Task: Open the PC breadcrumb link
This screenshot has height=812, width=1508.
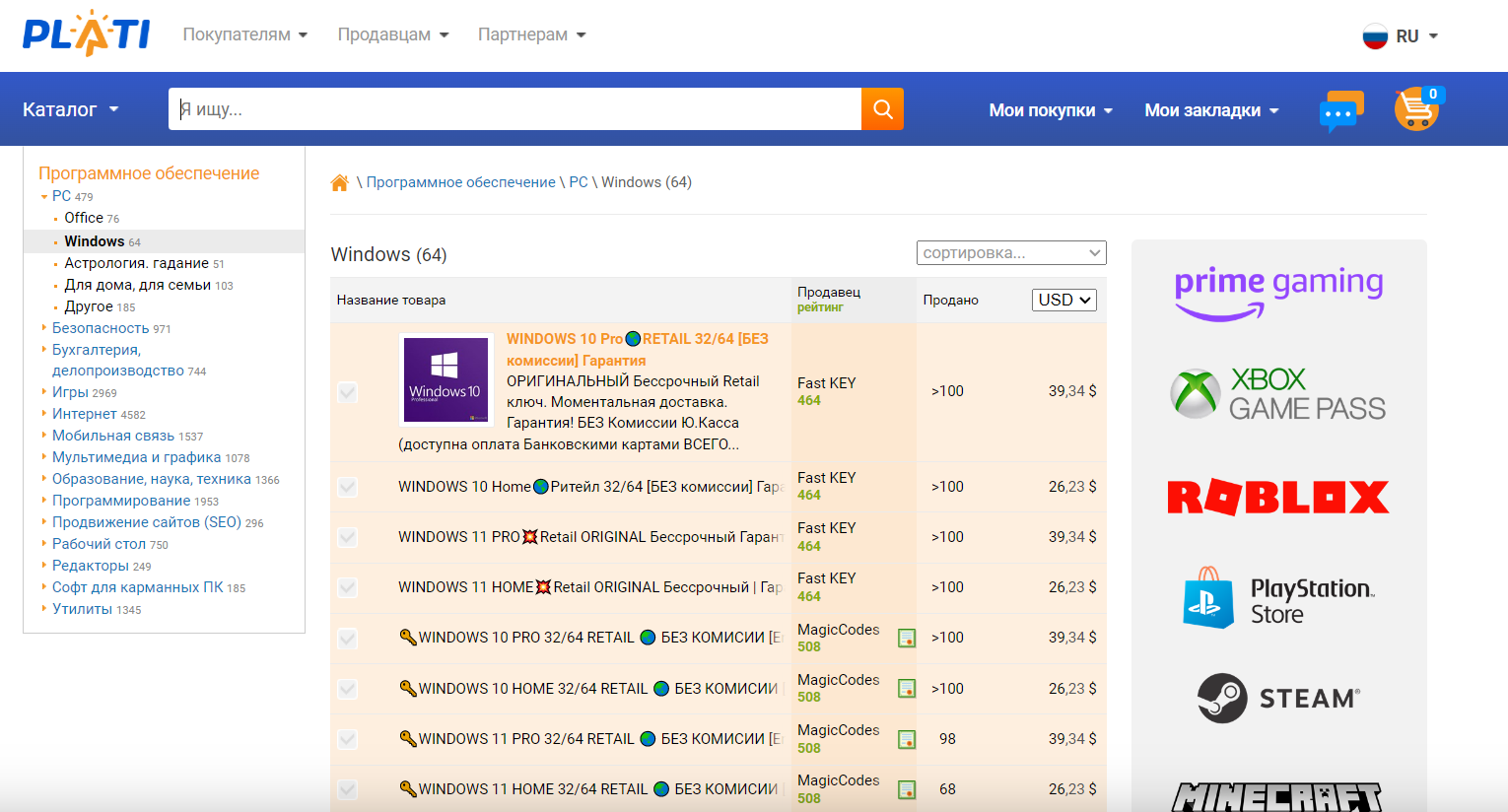Action: [x=579, y=182]
